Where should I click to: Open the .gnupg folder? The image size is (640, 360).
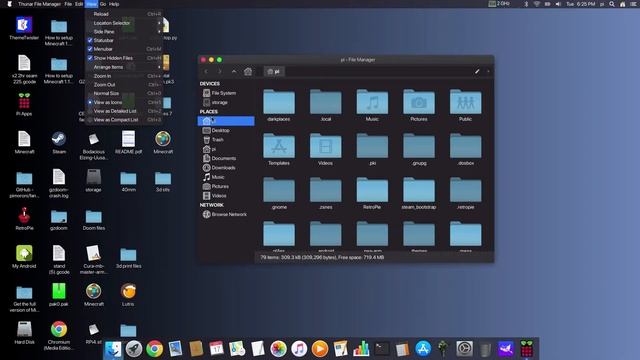[x=418, y=146]
